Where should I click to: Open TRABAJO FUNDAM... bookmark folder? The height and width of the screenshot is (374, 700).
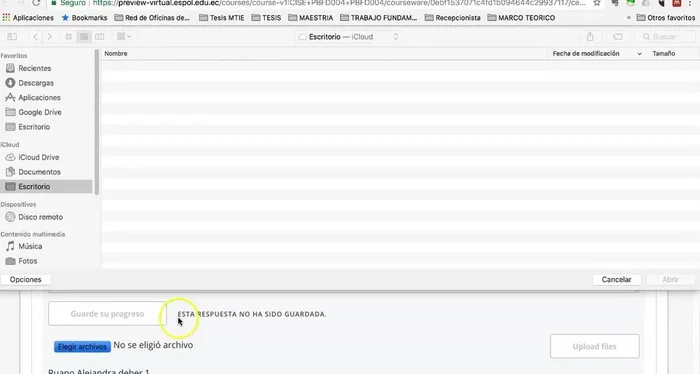[x=379, y=18]
